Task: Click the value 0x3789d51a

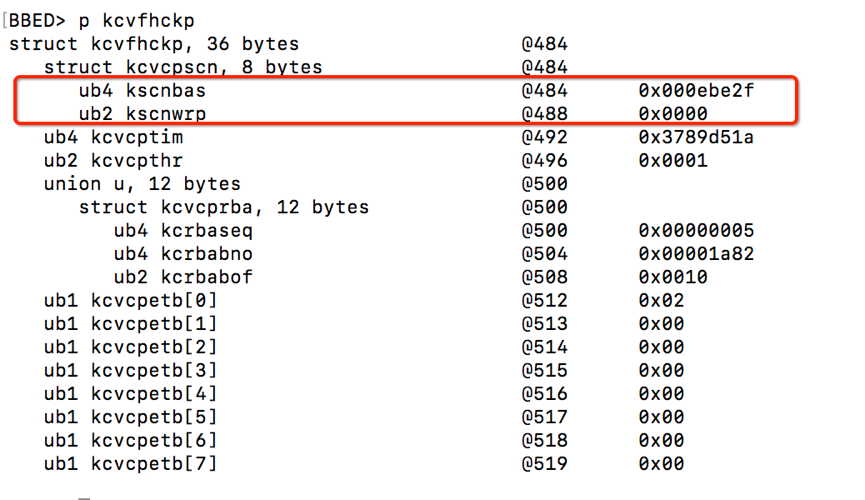Action: pos(696,137)
